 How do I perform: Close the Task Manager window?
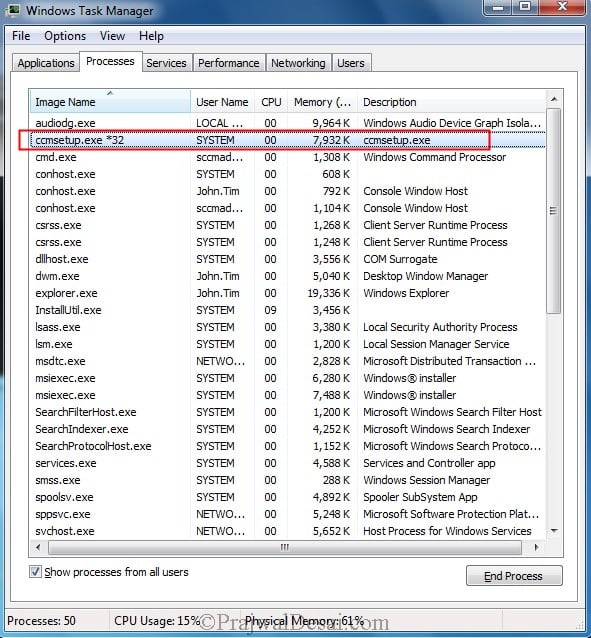coord(563,7)
